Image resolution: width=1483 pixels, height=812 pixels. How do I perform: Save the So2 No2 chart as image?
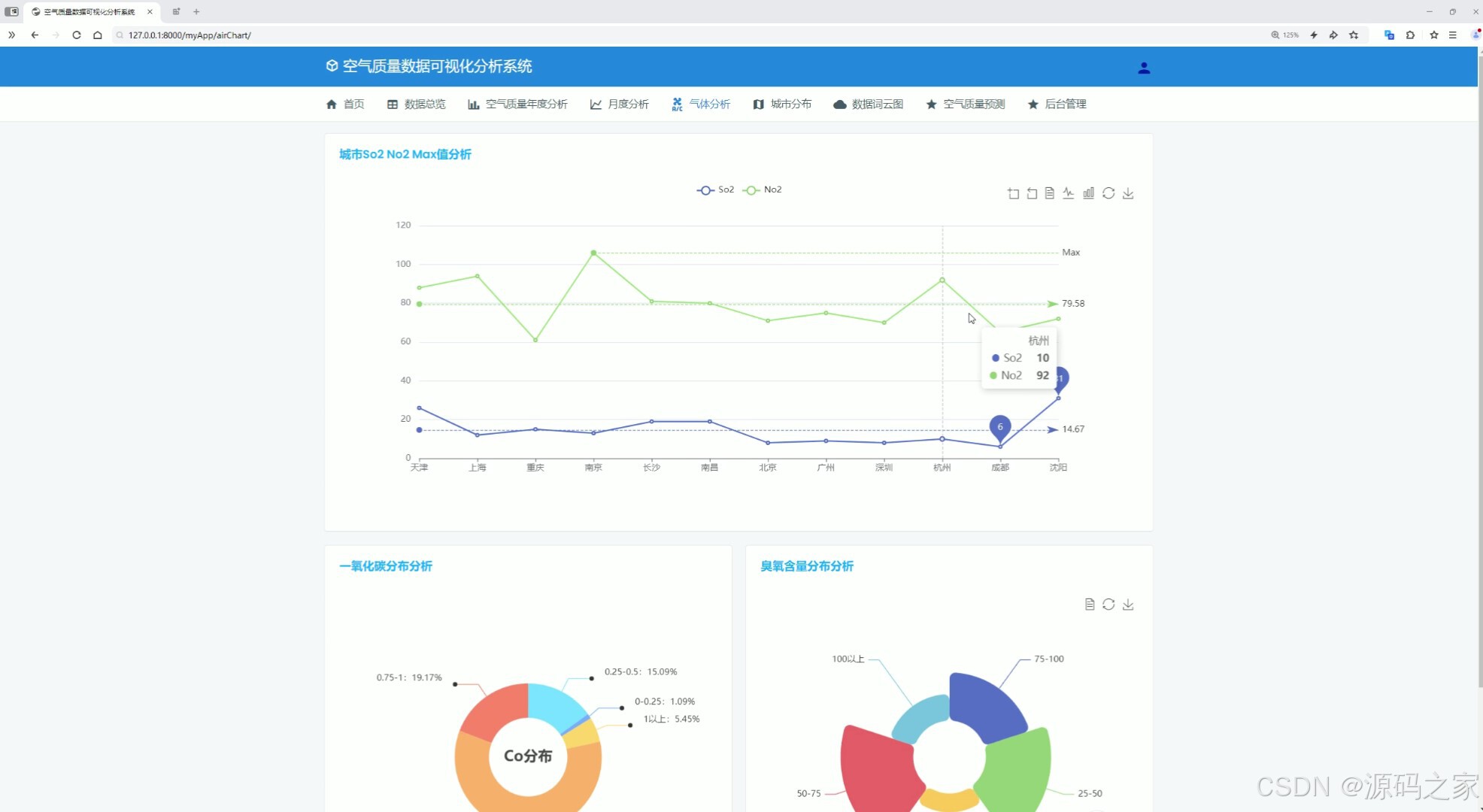[x=1128, y=194]
